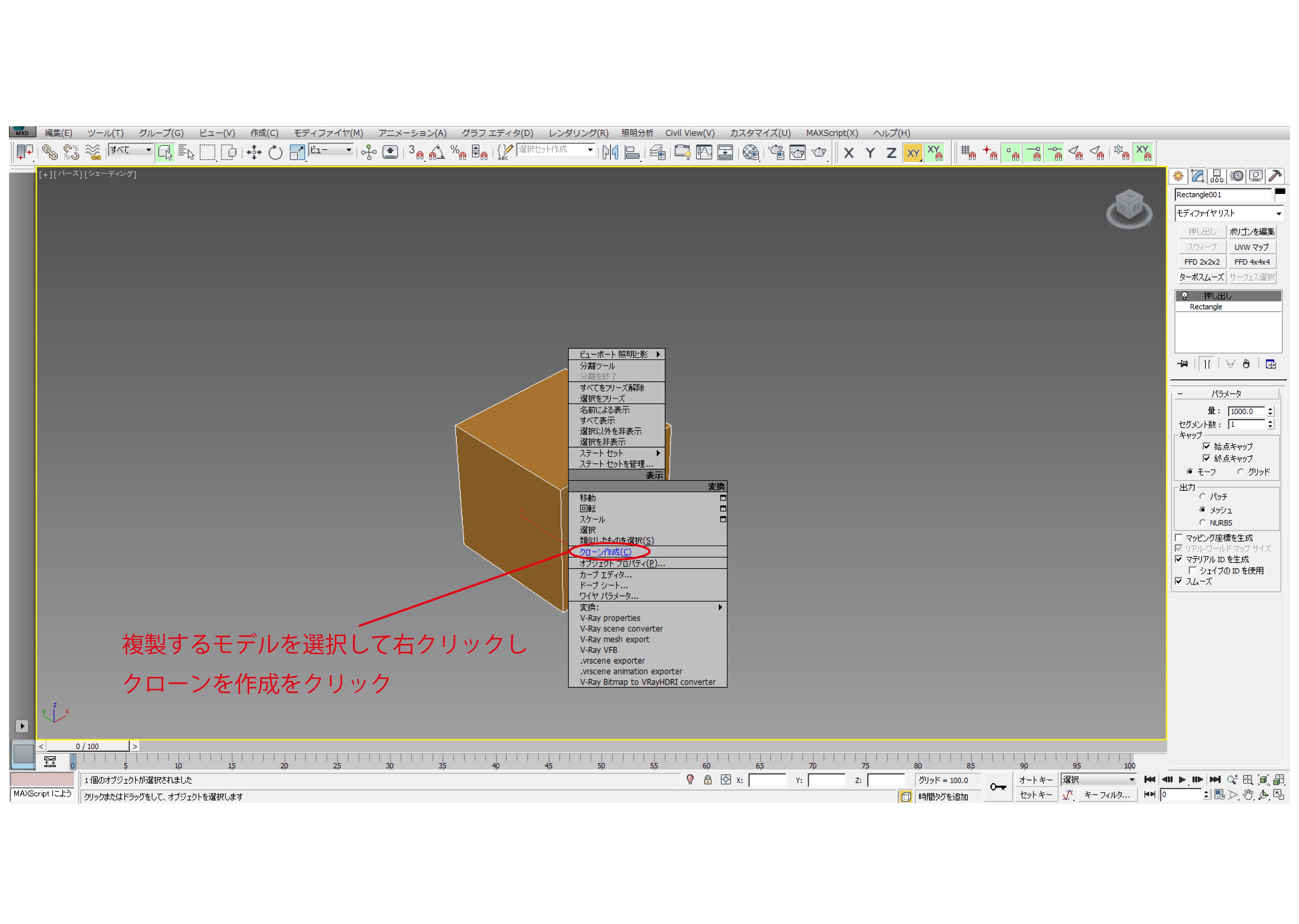
Task: Open the すべて selection filter dropdown
Action: [148, 150]
